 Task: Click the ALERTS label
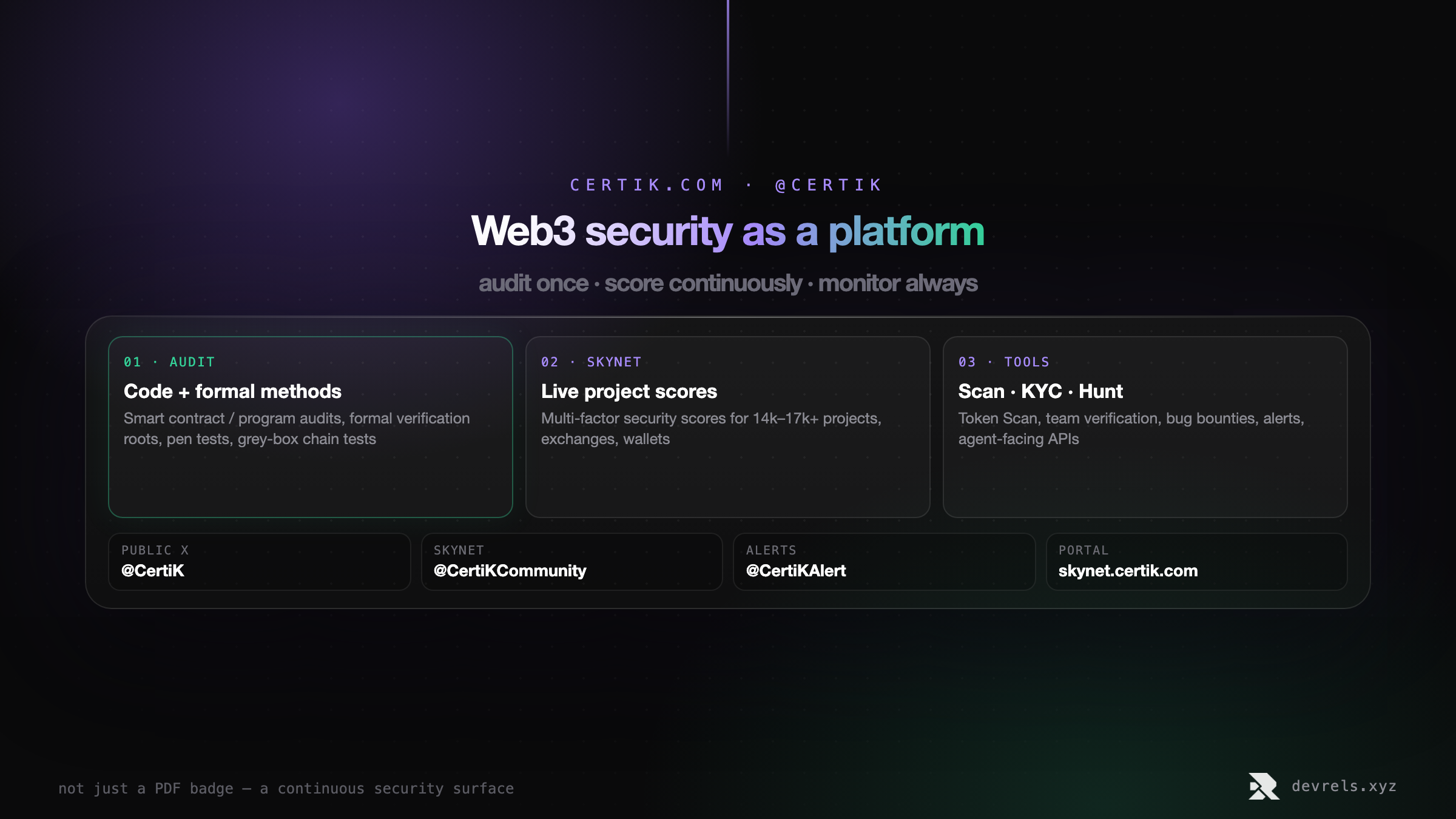[x=771, y=550]
